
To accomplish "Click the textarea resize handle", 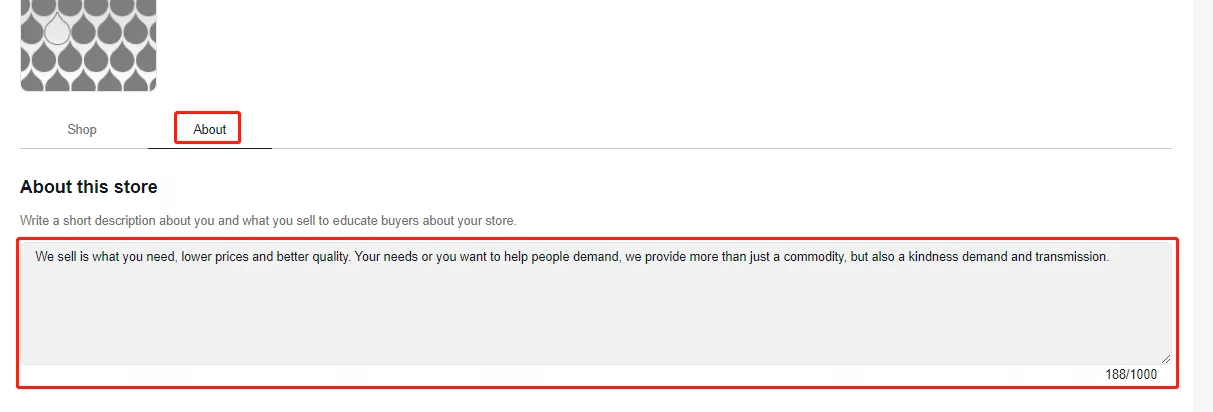I will click(x=1165, y=358).
